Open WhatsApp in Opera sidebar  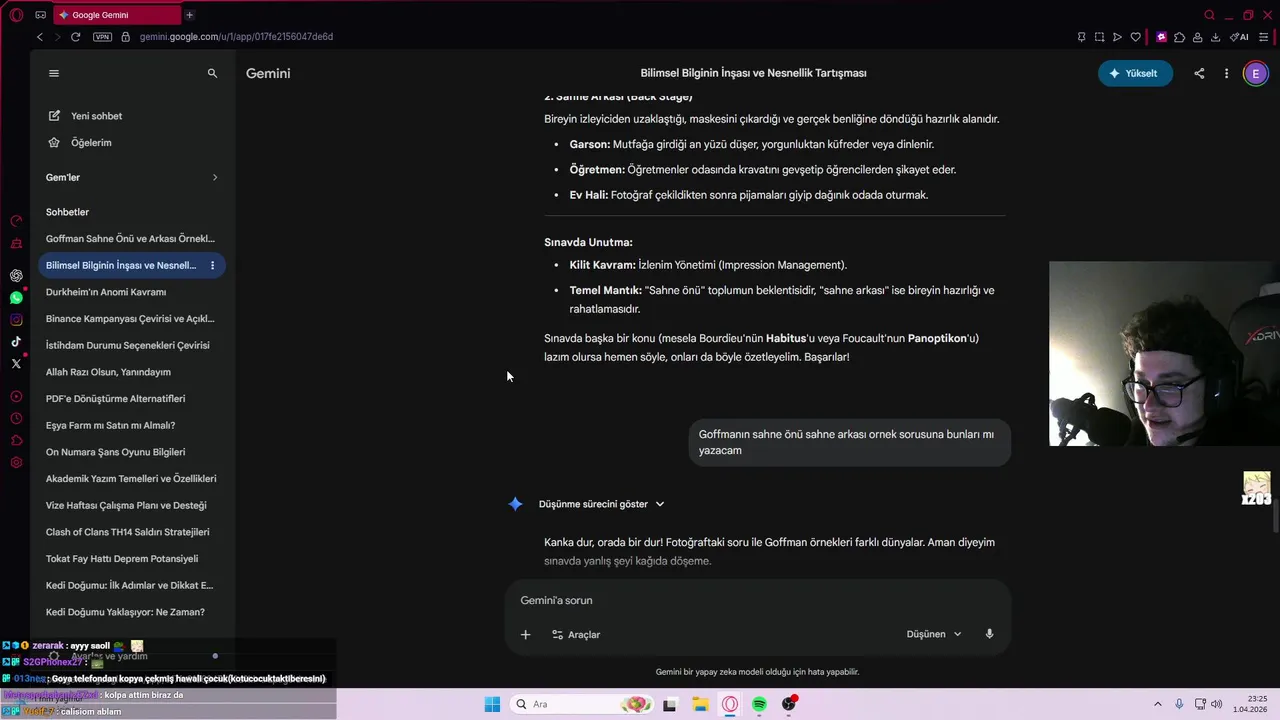[16, 298]
